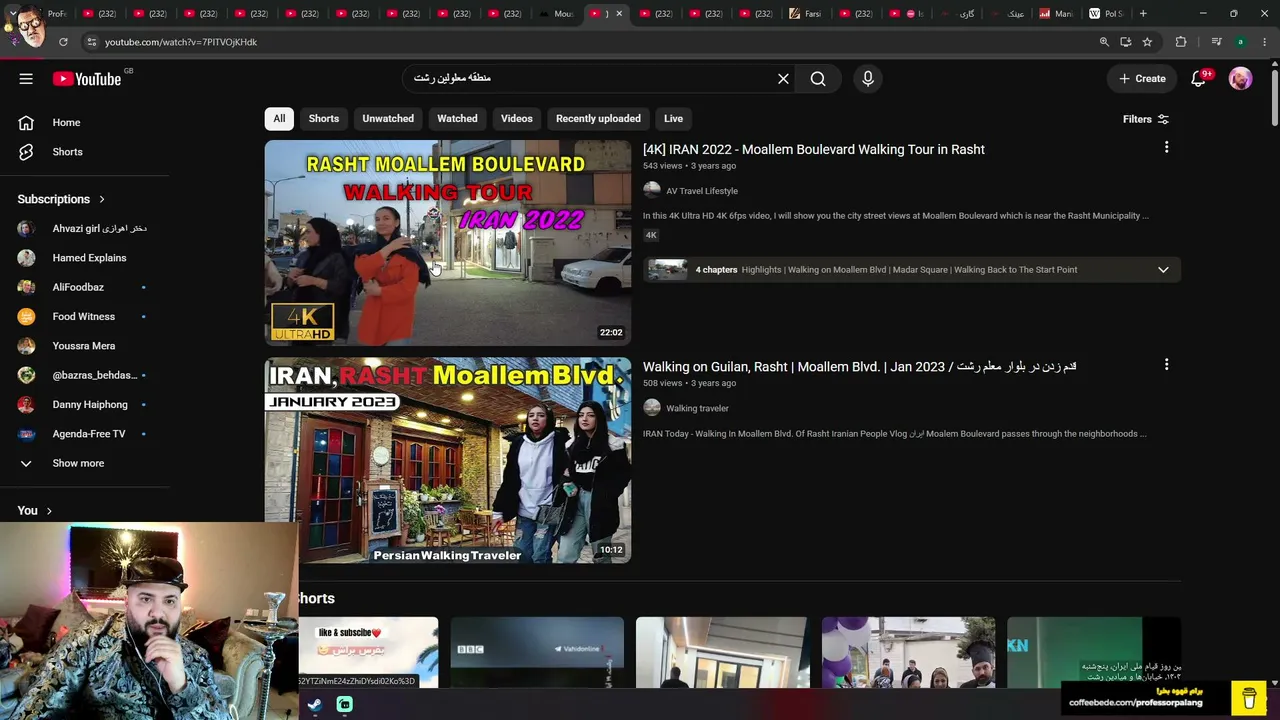
Task: View site information in the address bar
Action: (x=91, y=42)
